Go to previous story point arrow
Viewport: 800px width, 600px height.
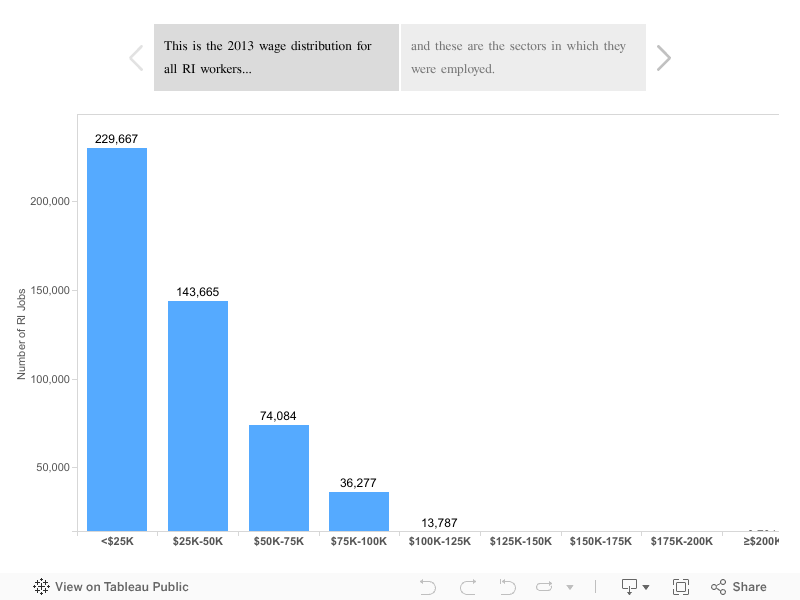pos(137,58)
